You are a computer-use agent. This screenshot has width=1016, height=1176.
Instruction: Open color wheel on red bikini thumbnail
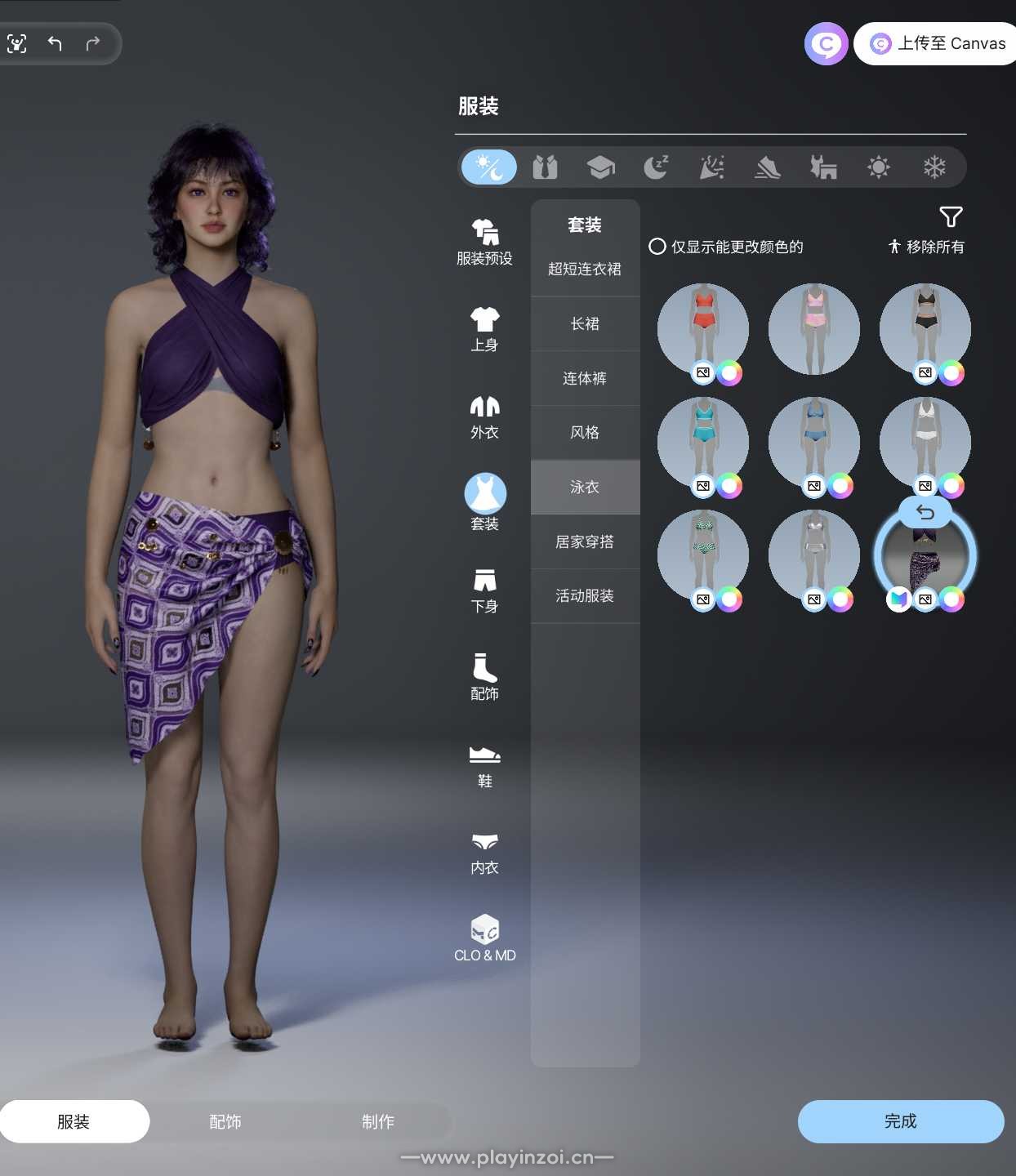[x=729, y=373]
